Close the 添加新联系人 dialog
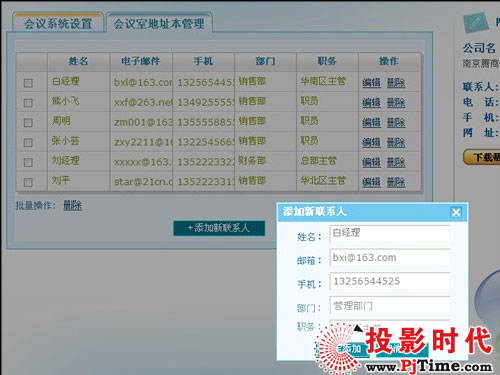Screen dimensions: 500x375 [456, 212]
